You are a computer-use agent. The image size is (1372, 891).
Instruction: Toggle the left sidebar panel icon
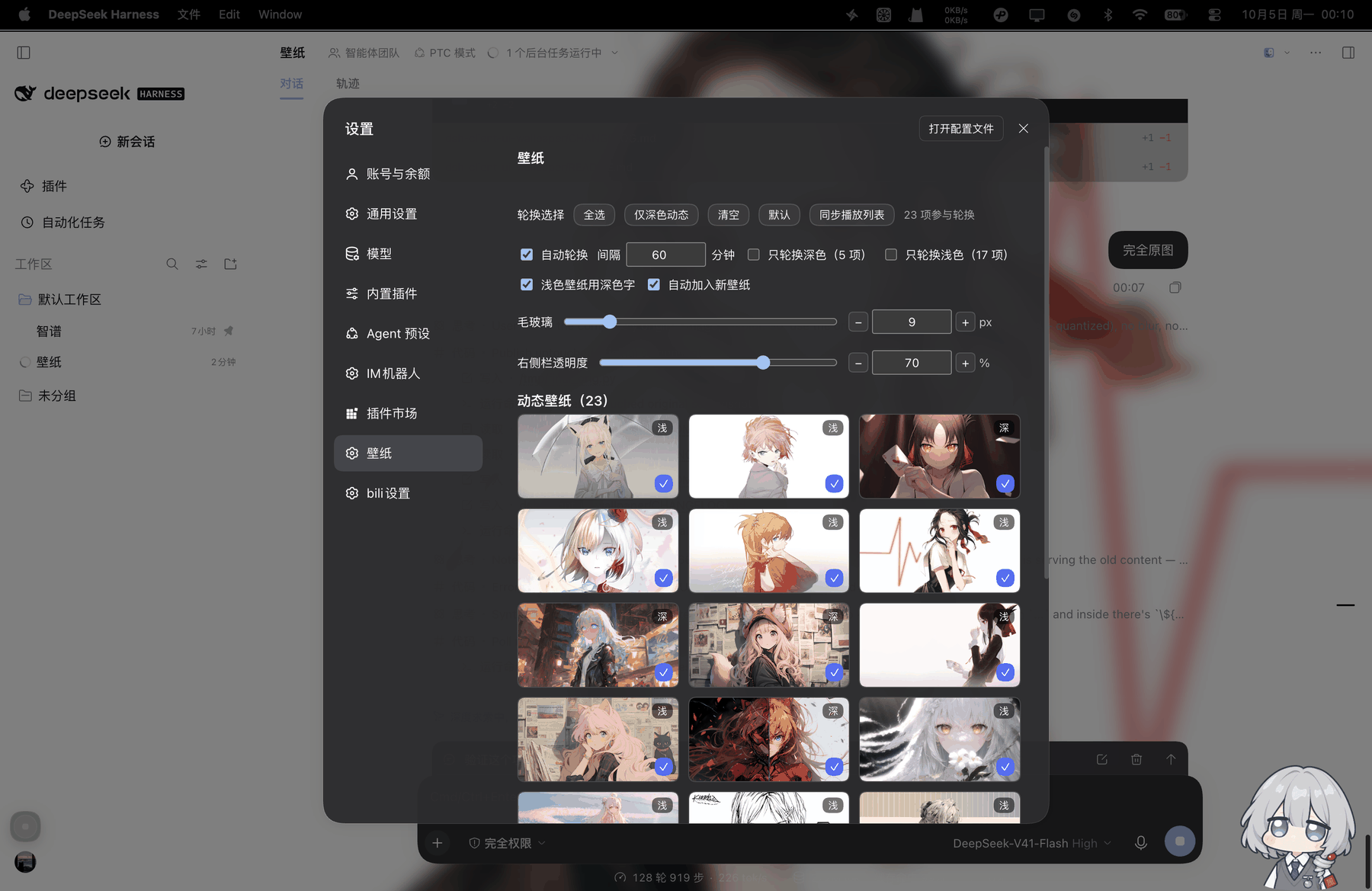coord(24,53)
